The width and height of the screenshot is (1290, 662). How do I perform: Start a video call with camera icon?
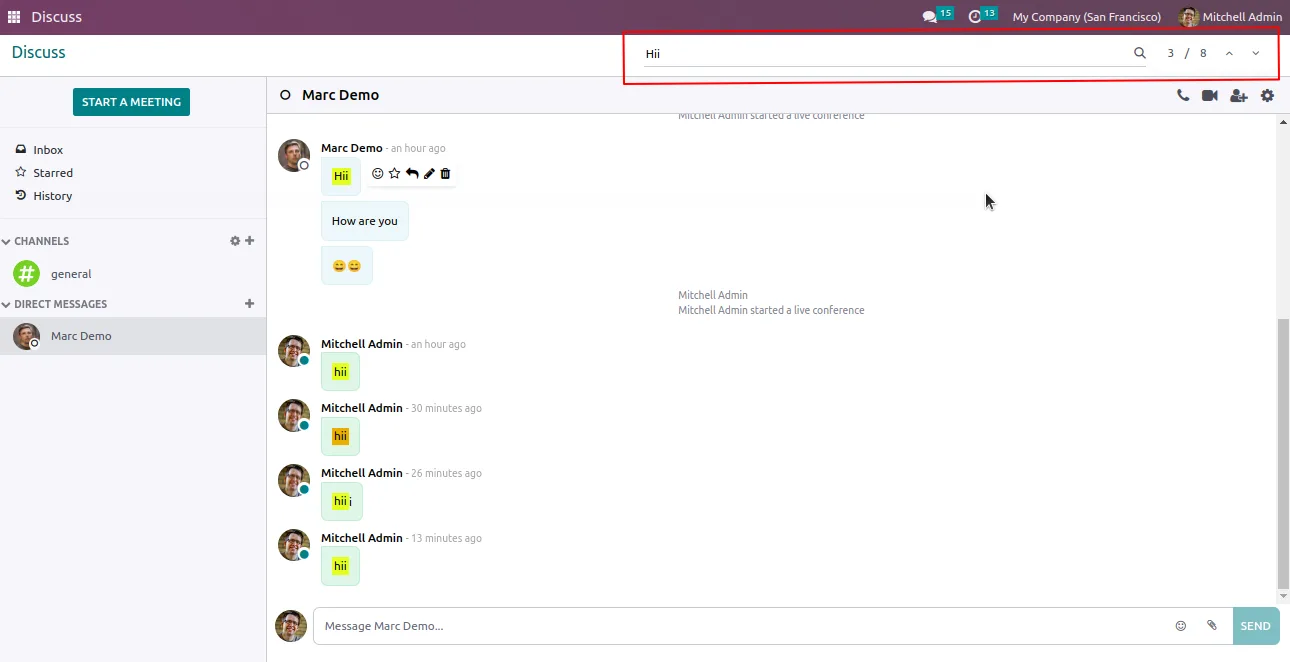[x=1210, y=95]
